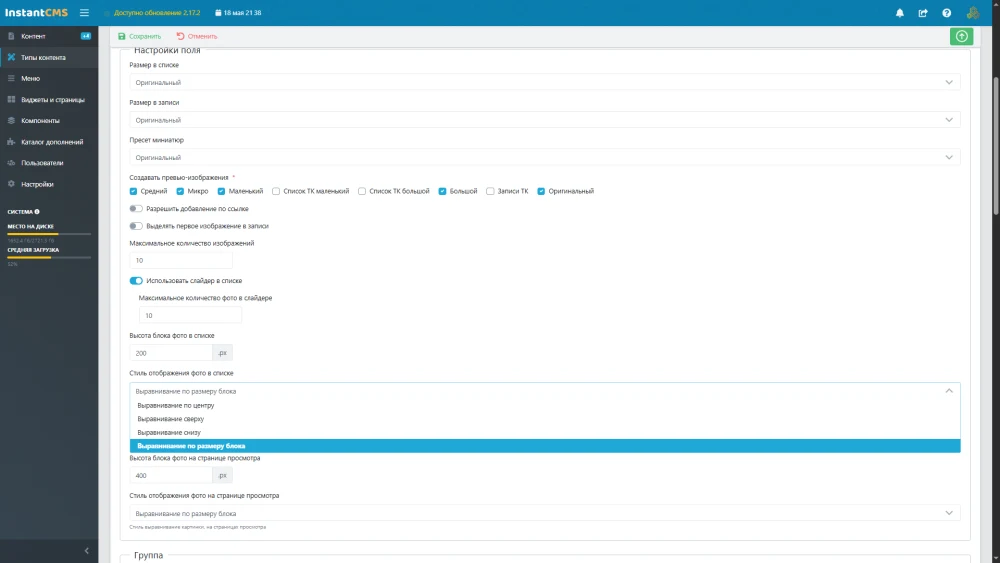1000x563 pixels.
Task: Click the Компоненты sidebar icon
Action: (x=11, y=121)
